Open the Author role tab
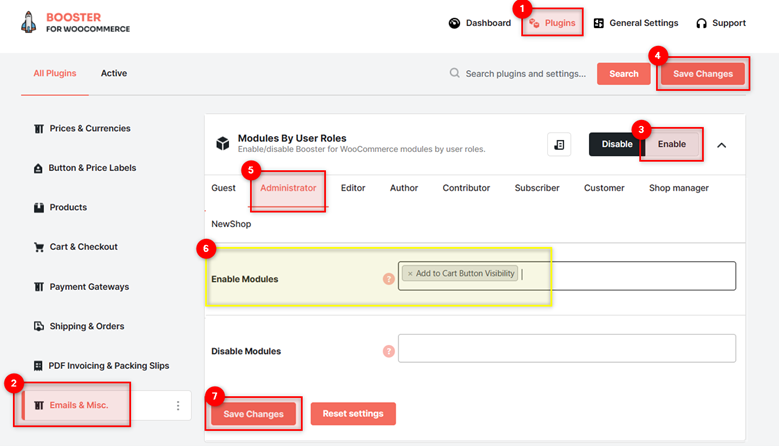The width and height of the screenshot is (779, 446). [x=404, y=188]
